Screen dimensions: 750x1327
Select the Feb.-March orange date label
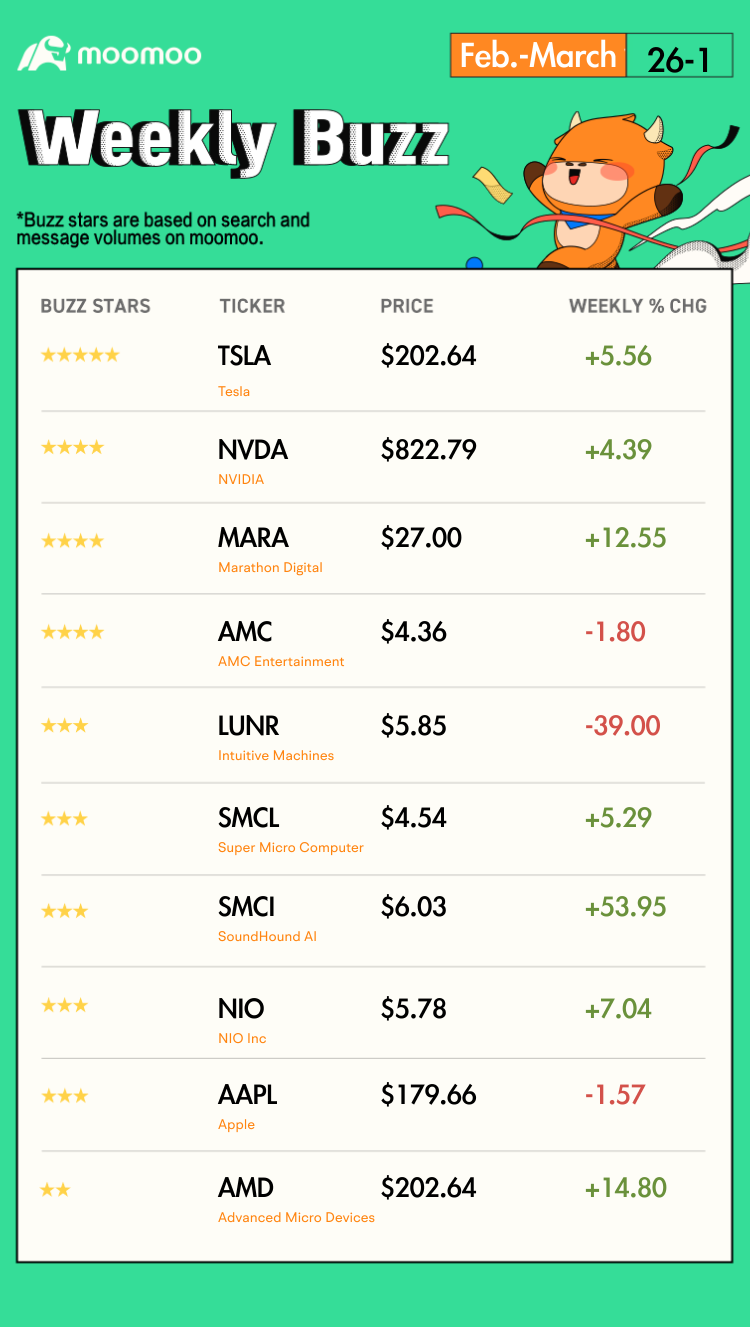click(538, 56)
